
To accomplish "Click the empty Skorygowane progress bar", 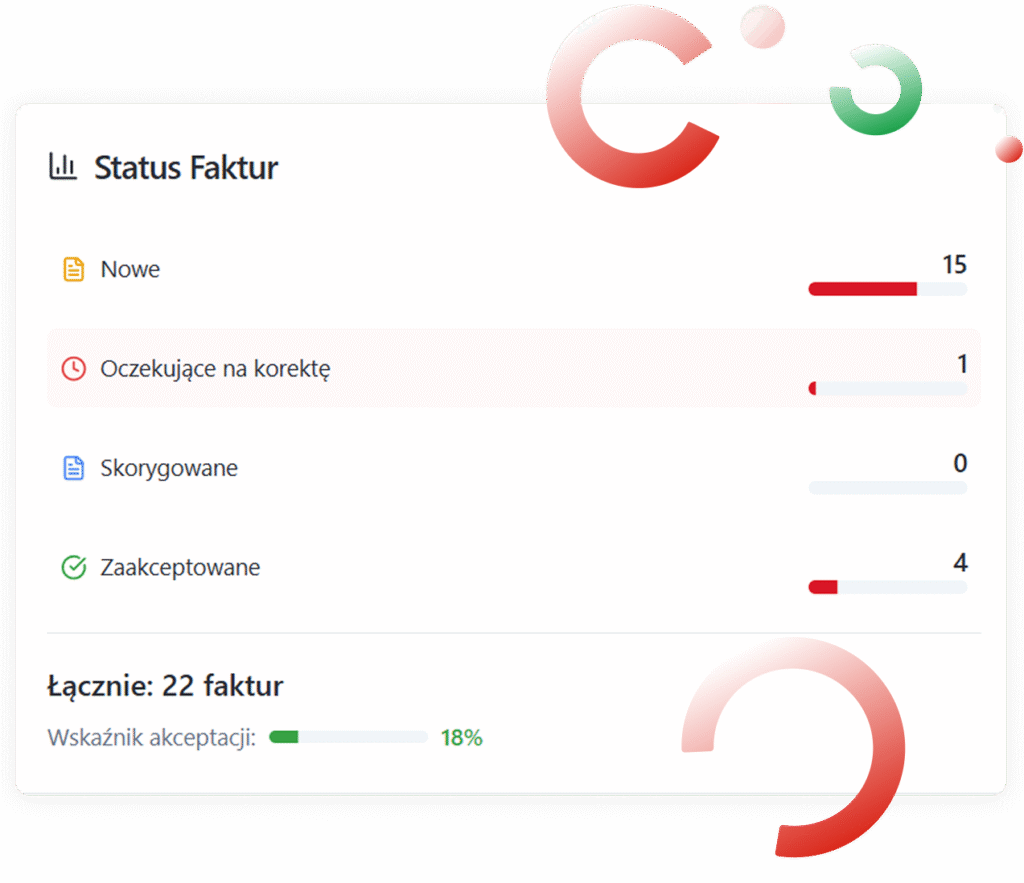I will point(887,488).
